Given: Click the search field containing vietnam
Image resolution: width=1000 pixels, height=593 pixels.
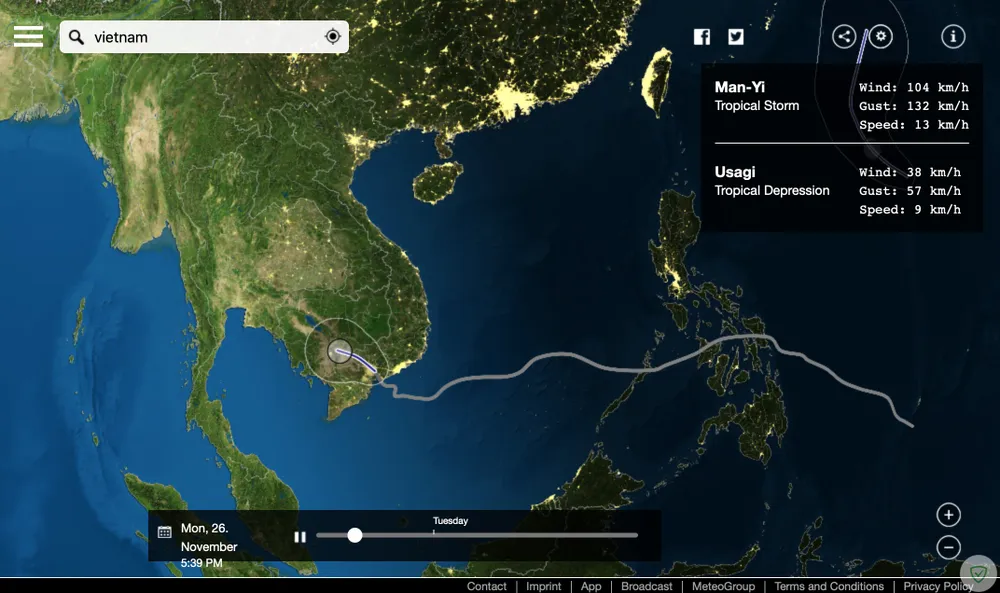Looking at the screenshot, I should (x=200, y=37).
